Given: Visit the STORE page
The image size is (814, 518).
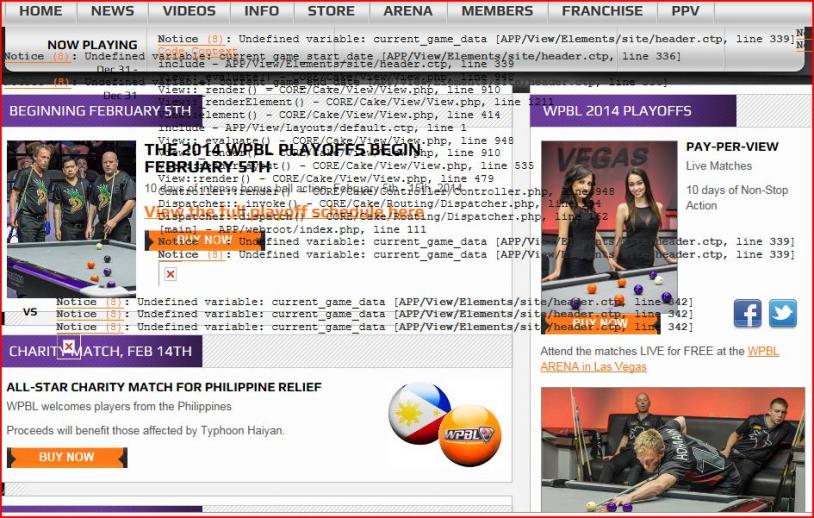Looking at the screenshot, I should 331,11.
